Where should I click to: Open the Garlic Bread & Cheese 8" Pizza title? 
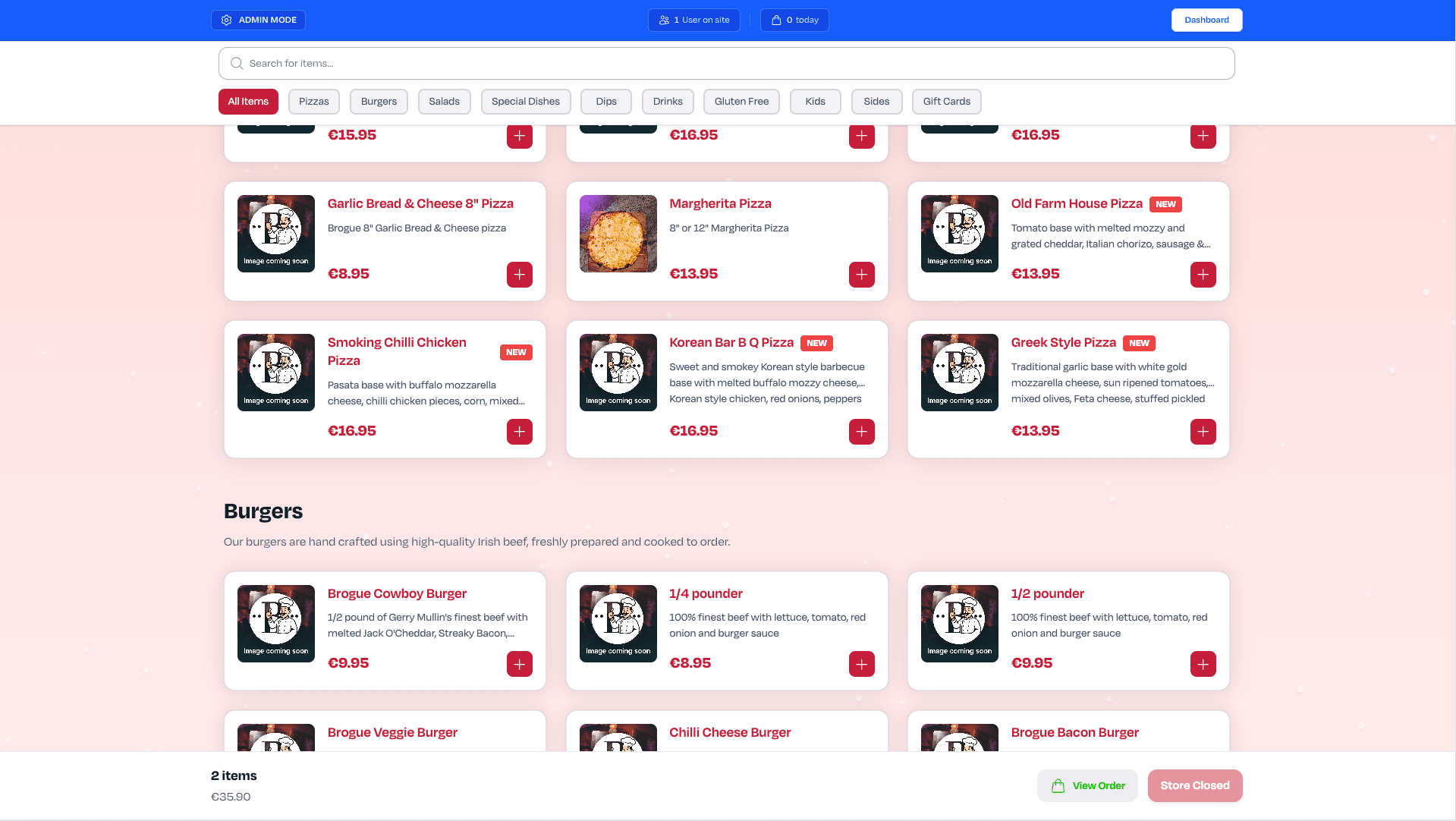[x=420, y=204]
